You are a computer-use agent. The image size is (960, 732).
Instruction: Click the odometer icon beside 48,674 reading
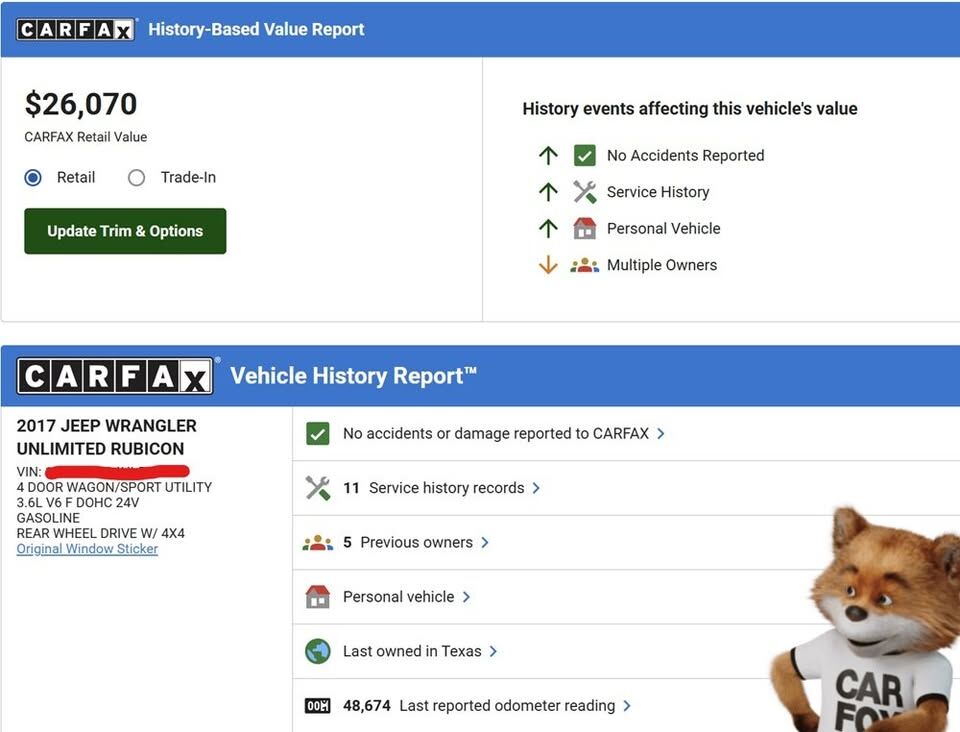click(317, 706)
